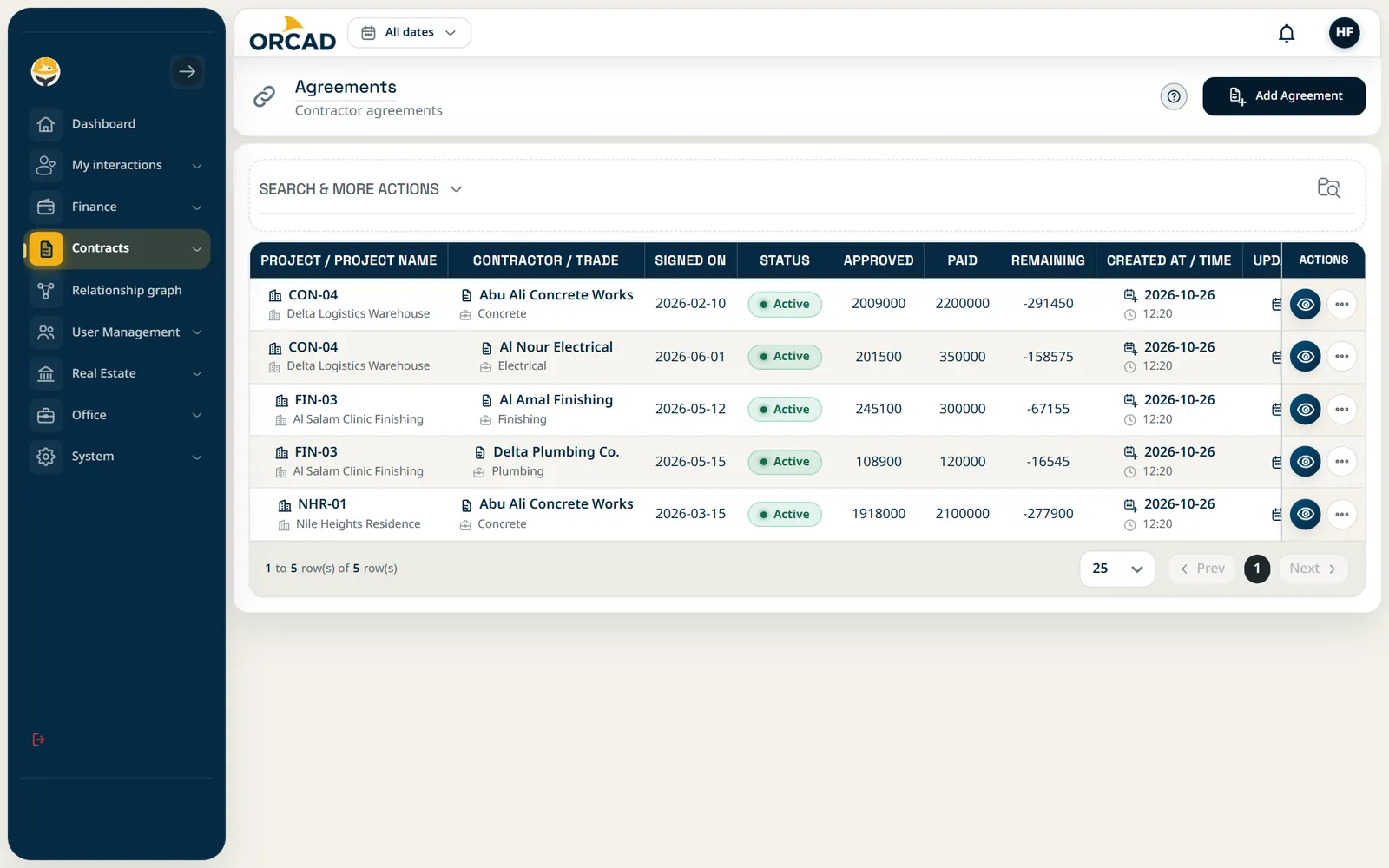Open more actions for Al Nour Electrical row

[x=1341, y=357]
